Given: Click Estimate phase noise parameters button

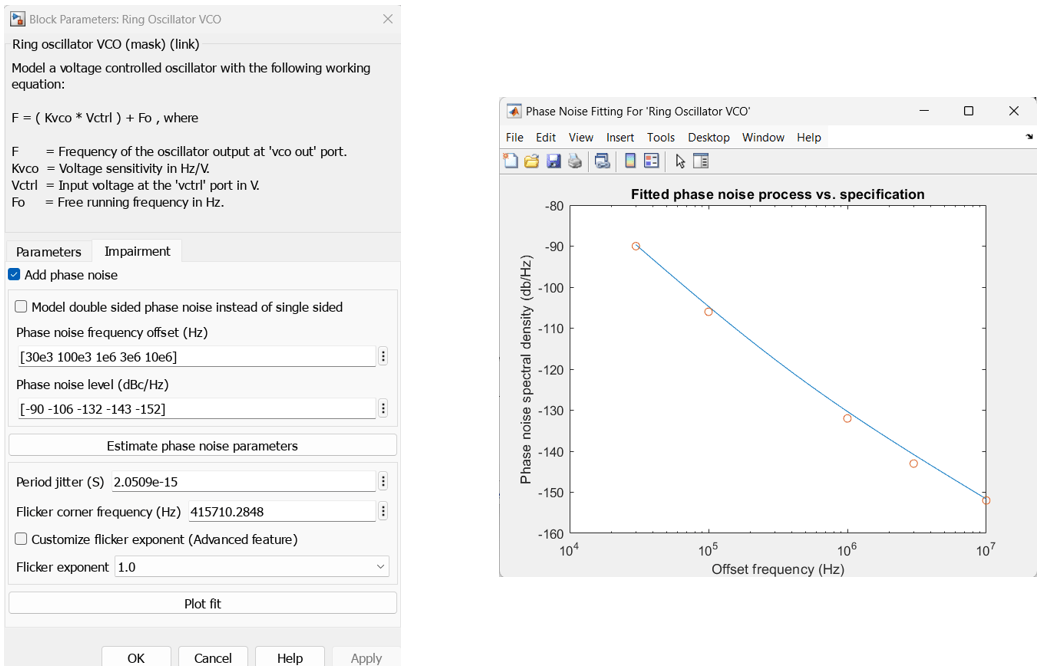Looking at the screenshot, I should 202,446.
